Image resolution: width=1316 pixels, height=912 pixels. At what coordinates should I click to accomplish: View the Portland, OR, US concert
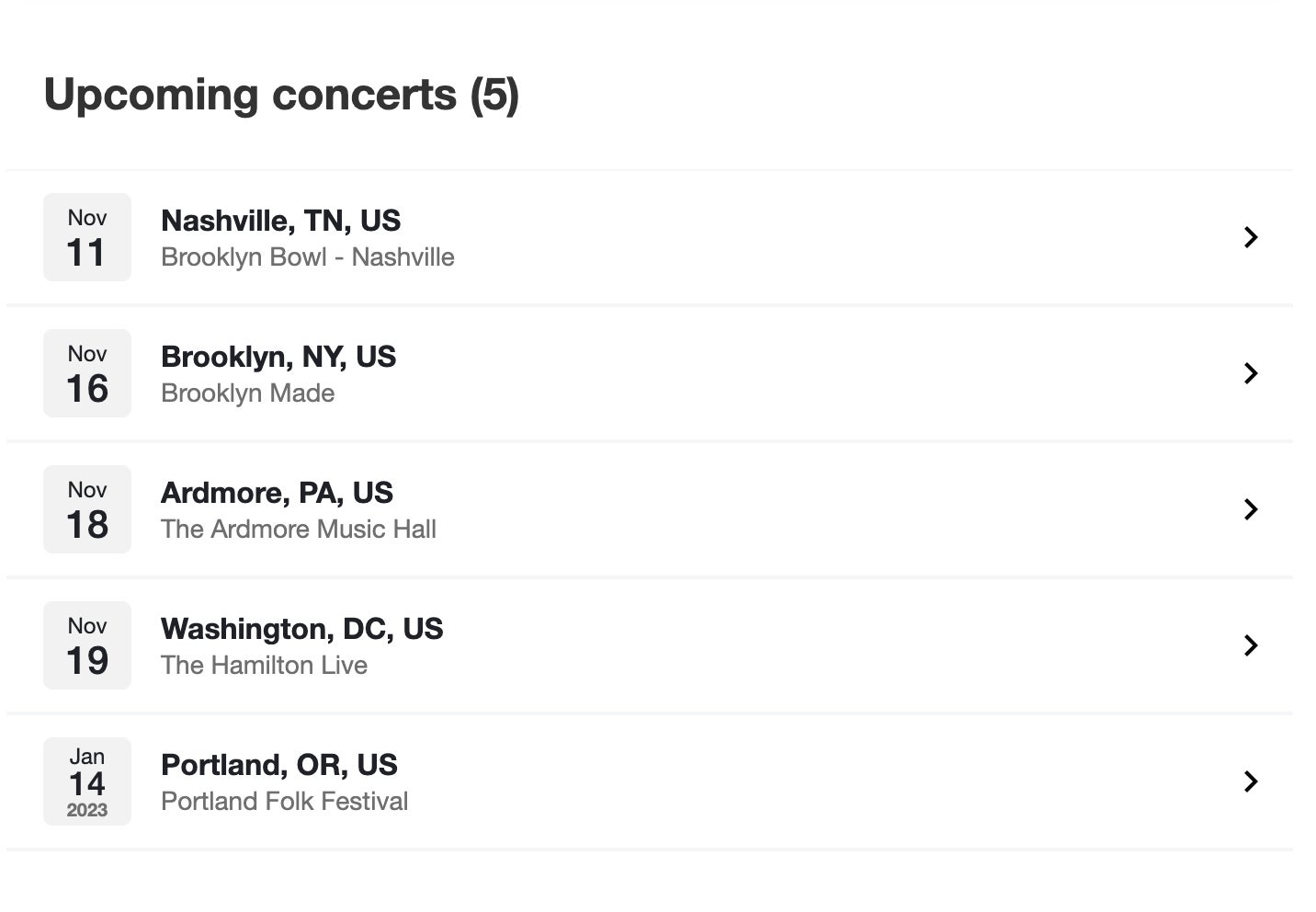pos(278,765)
